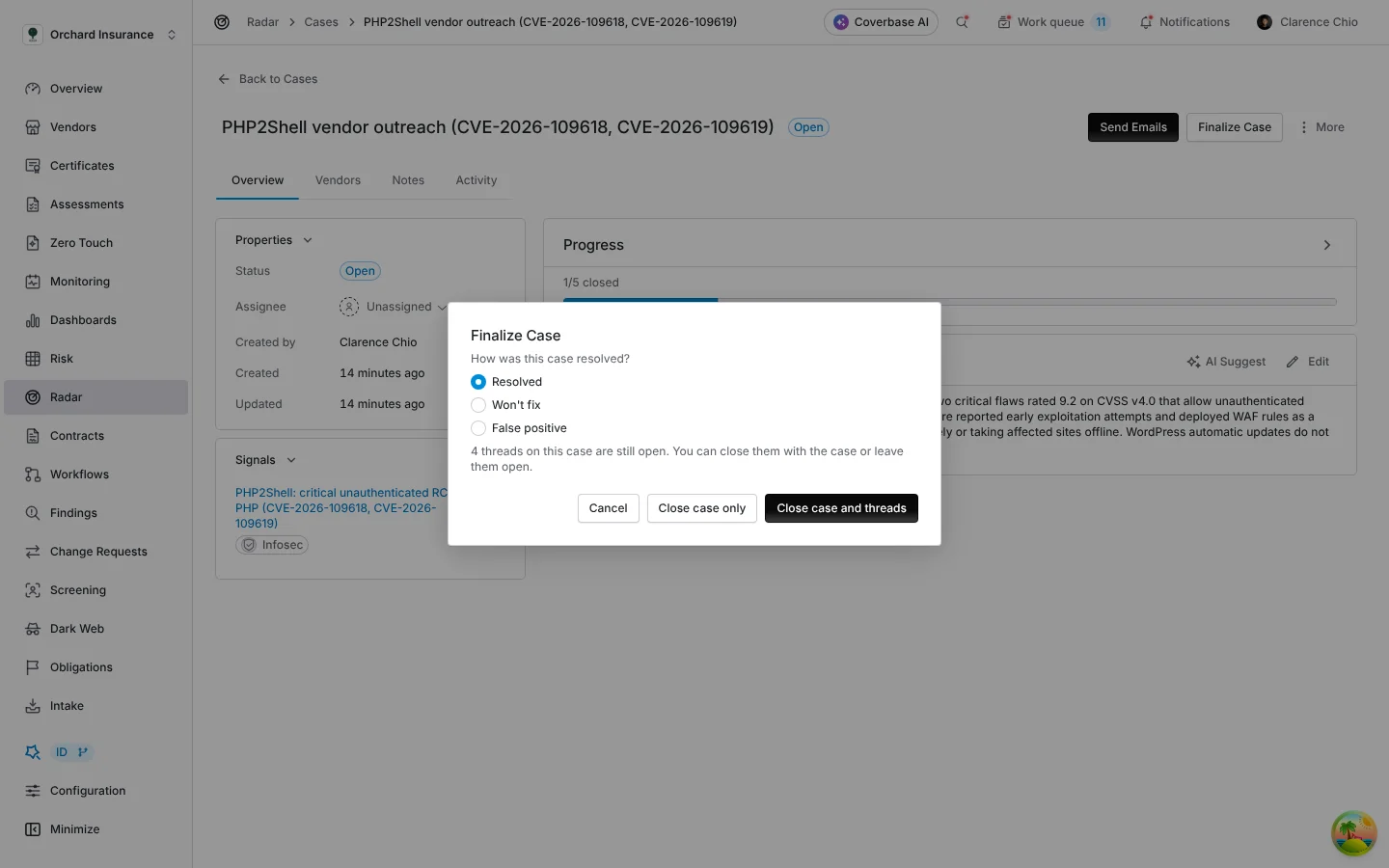Click the Configuration sliders icon
The image size is (1389, 868).
click(x=33, y=791)
